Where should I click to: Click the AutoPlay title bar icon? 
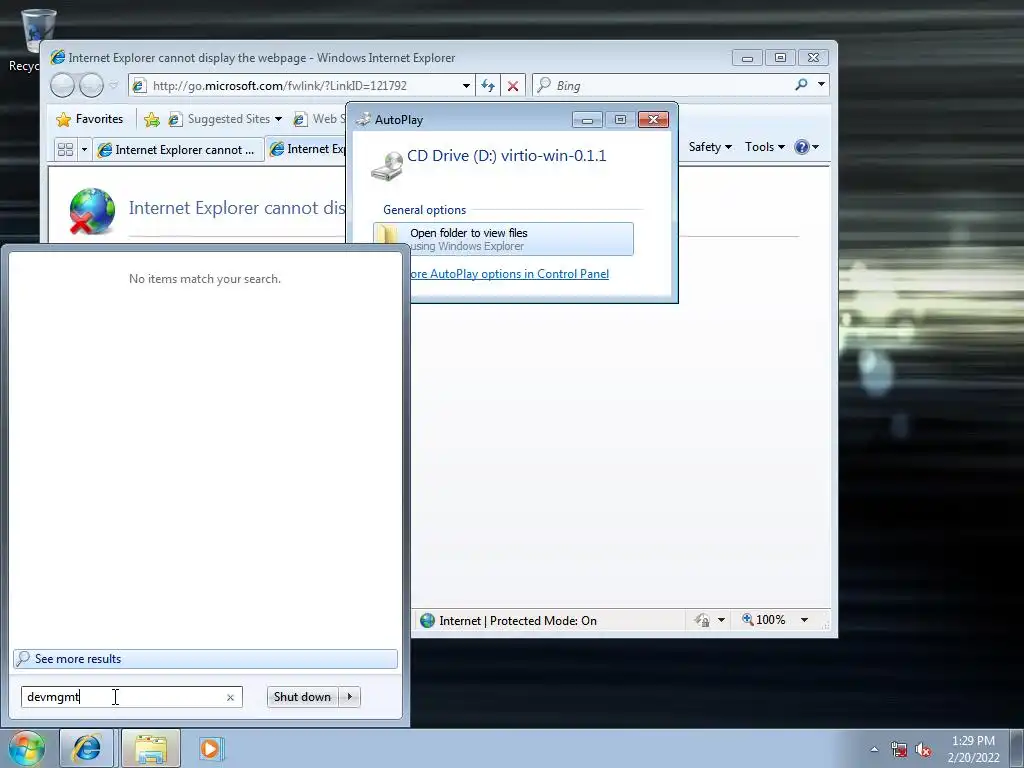click(363, 120)
